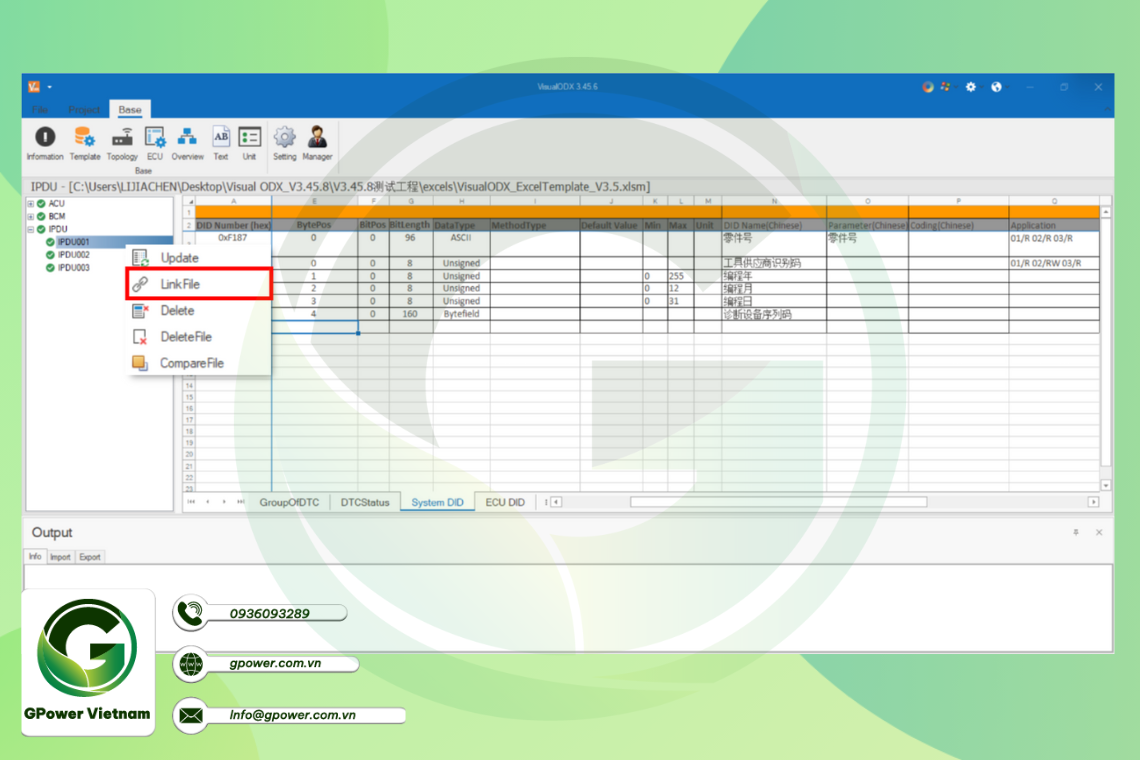Viewport: 1140px width, 760px height.
Task: Click the vertical scrollbar down arrow
Action: click(x=1106, y=485)
